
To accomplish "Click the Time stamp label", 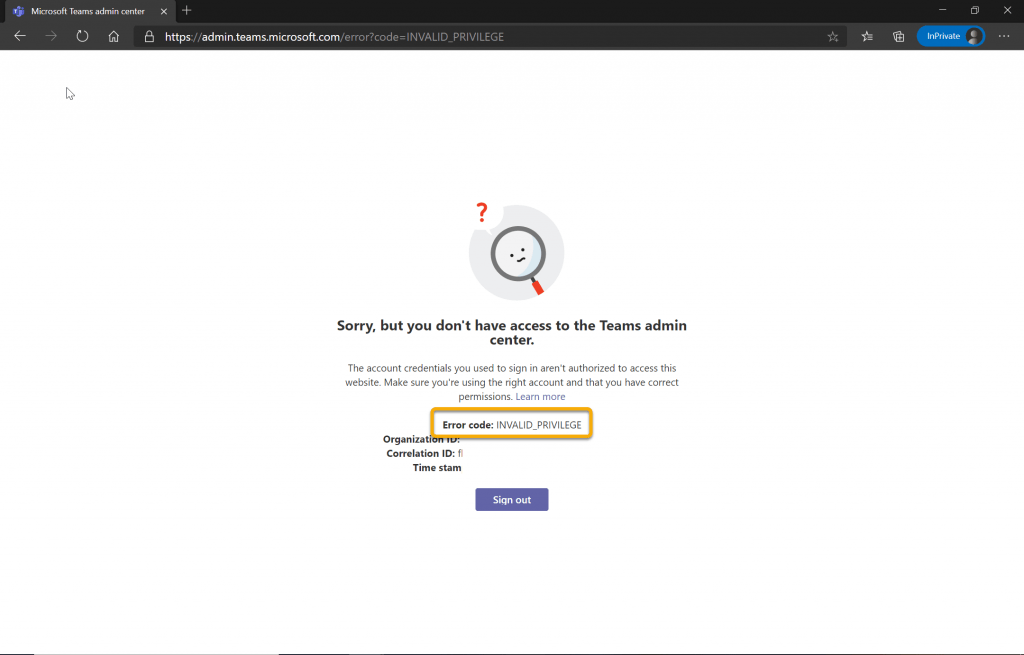I will coord(437,468).
